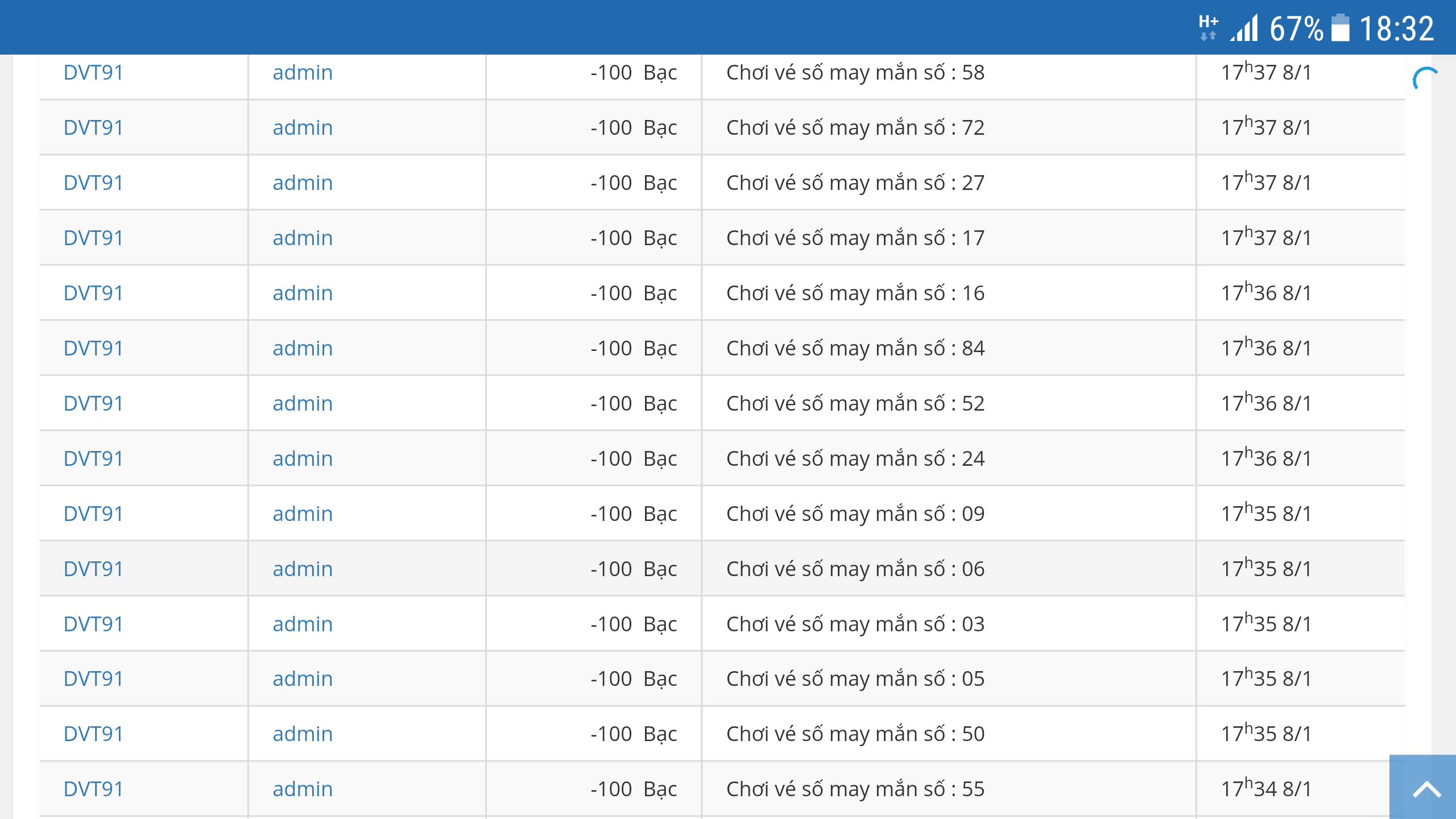Open admin link in row số 09

[x=303, y=514]
